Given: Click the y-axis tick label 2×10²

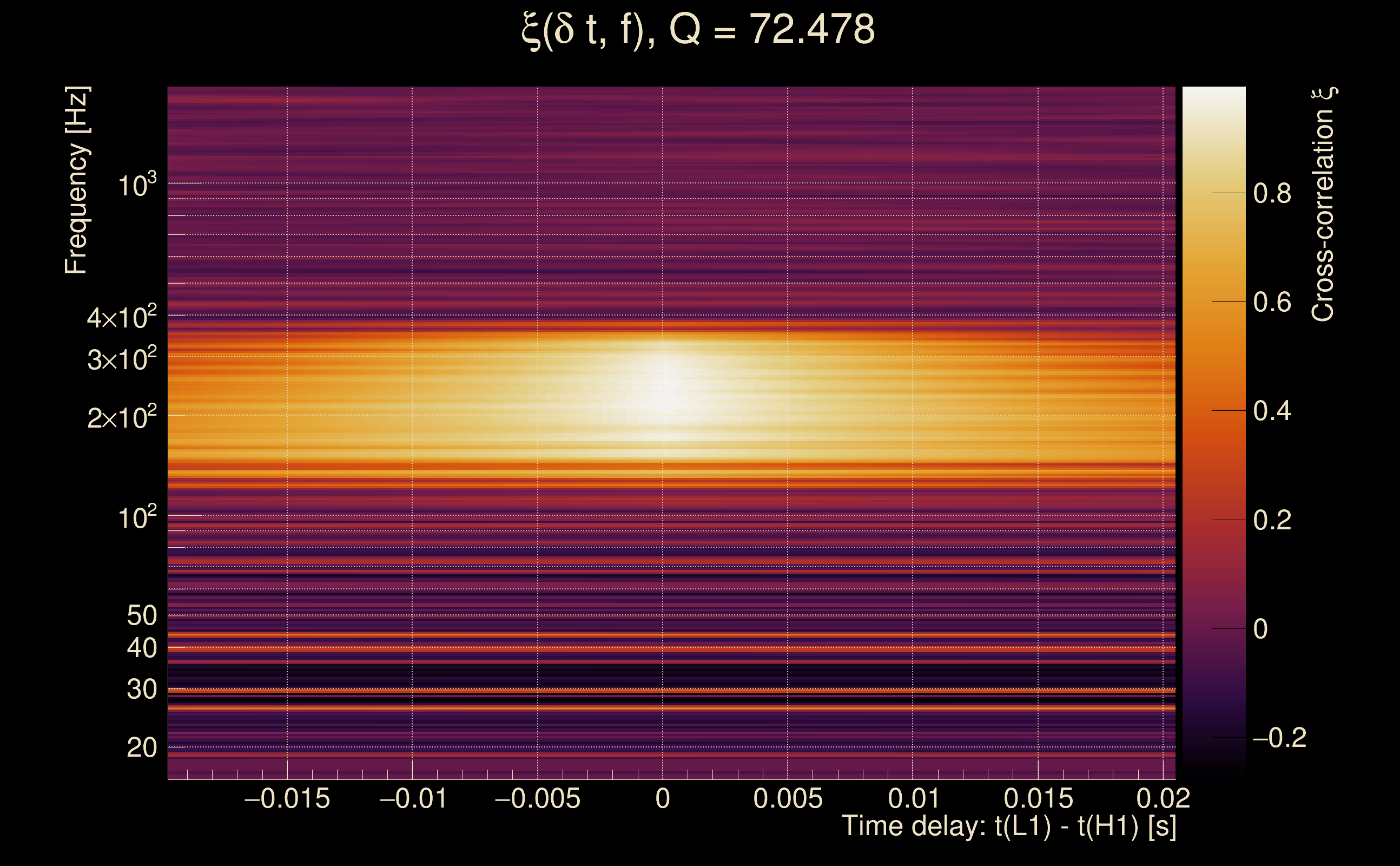Looking at the screenshot, I should [x=121, y=417].
